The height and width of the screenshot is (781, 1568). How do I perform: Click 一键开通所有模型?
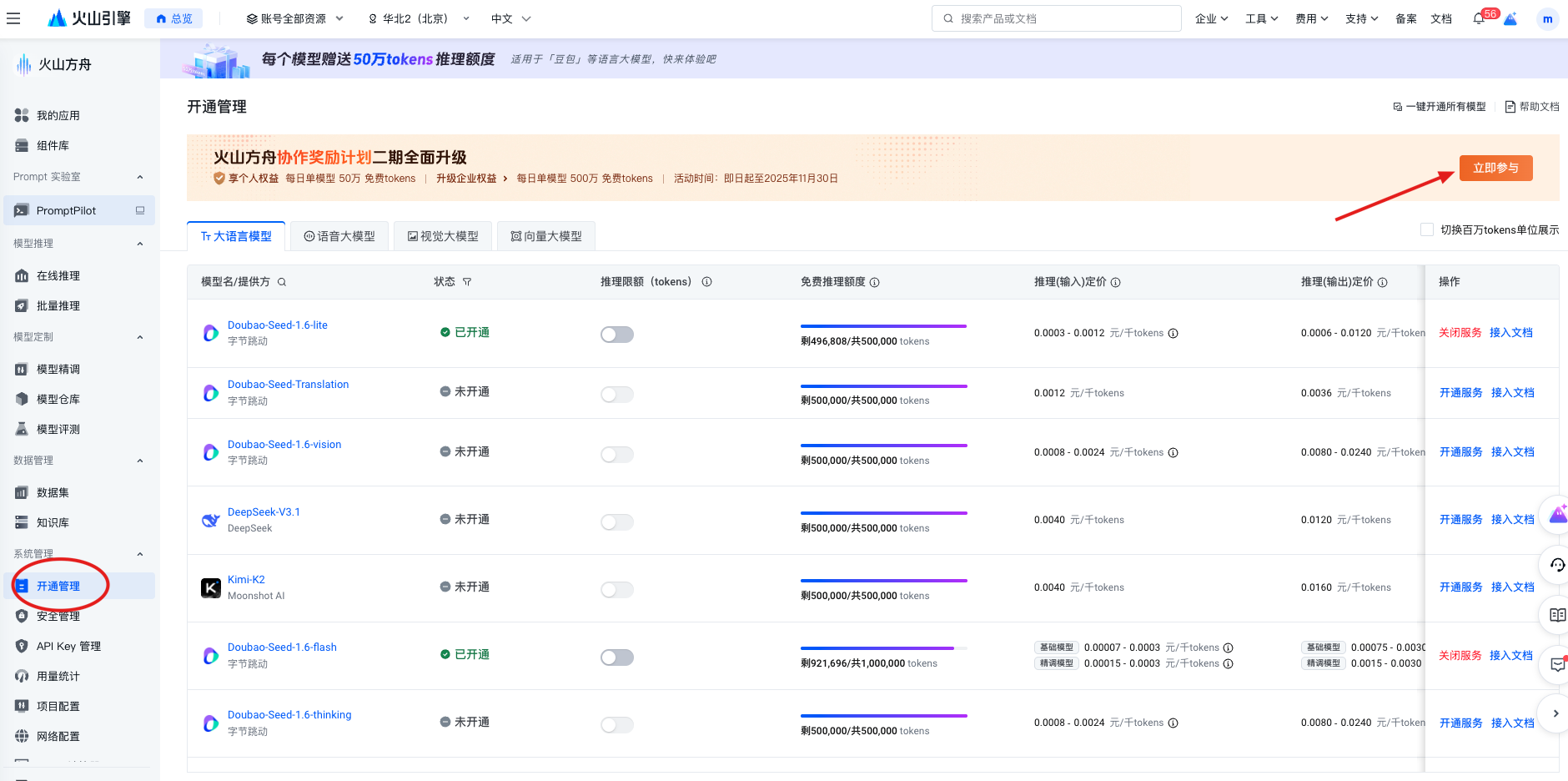click(x=1440, y=107)
